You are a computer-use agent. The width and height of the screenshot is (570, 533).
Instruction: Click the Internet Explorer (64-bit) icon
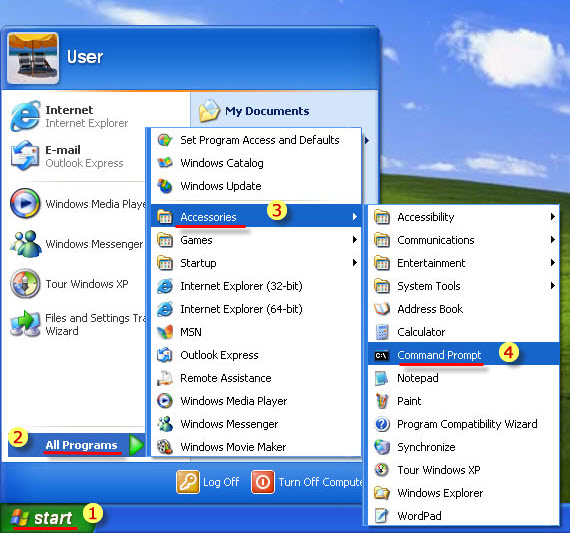click(x=165, y=309)
